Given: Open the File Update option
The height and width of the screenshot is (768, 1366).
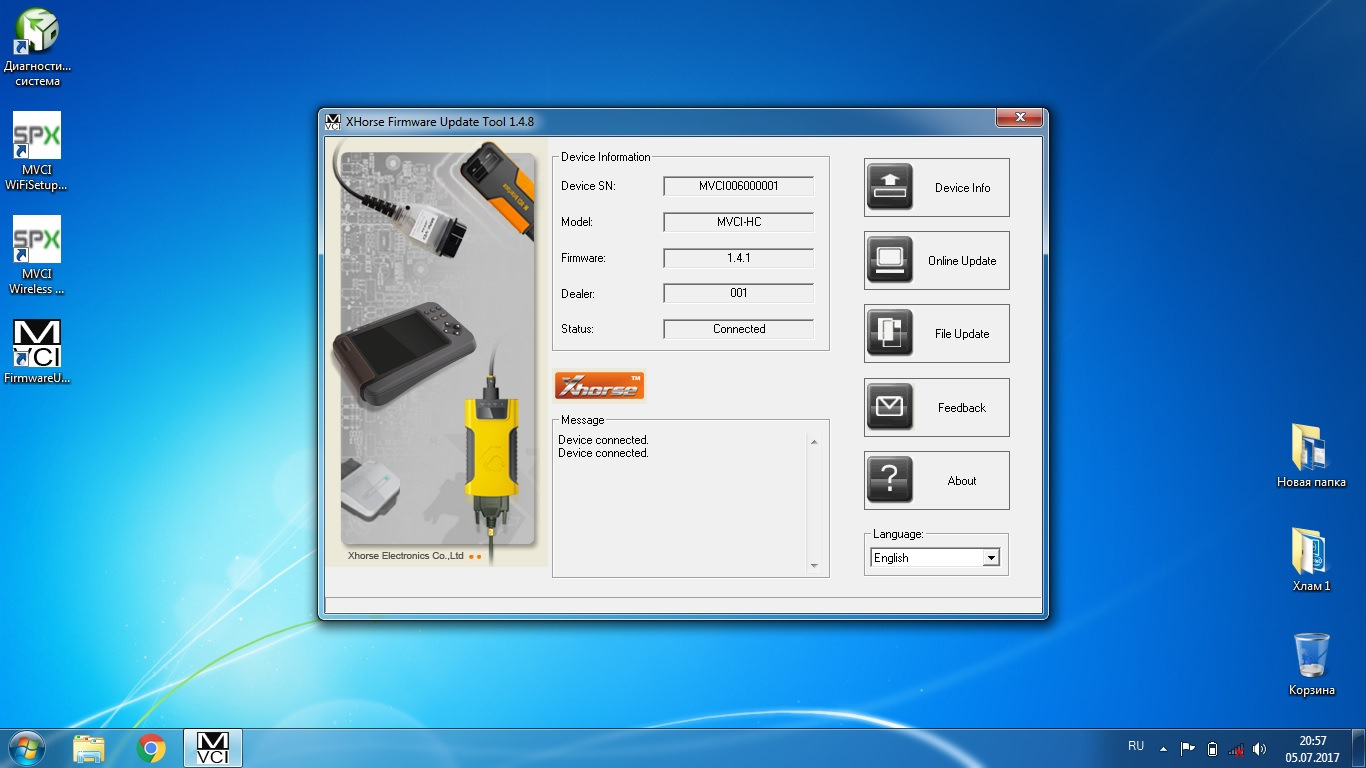Looking at the screenshot, I should (x=937, y=334).
